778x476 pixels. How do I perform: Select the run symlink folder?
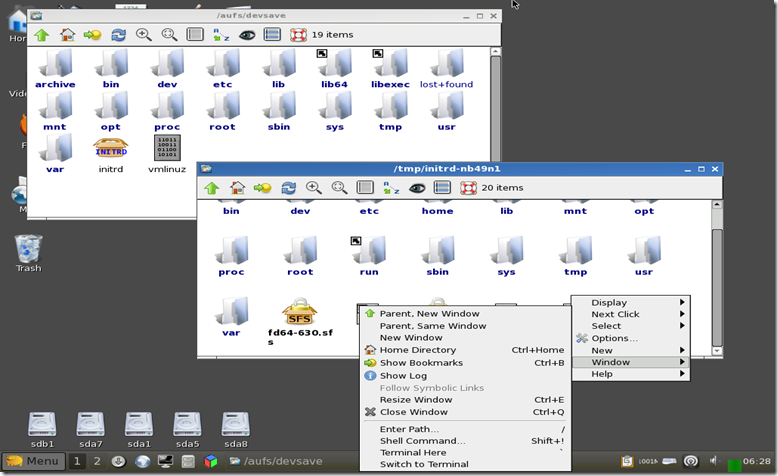click(369, 256)
